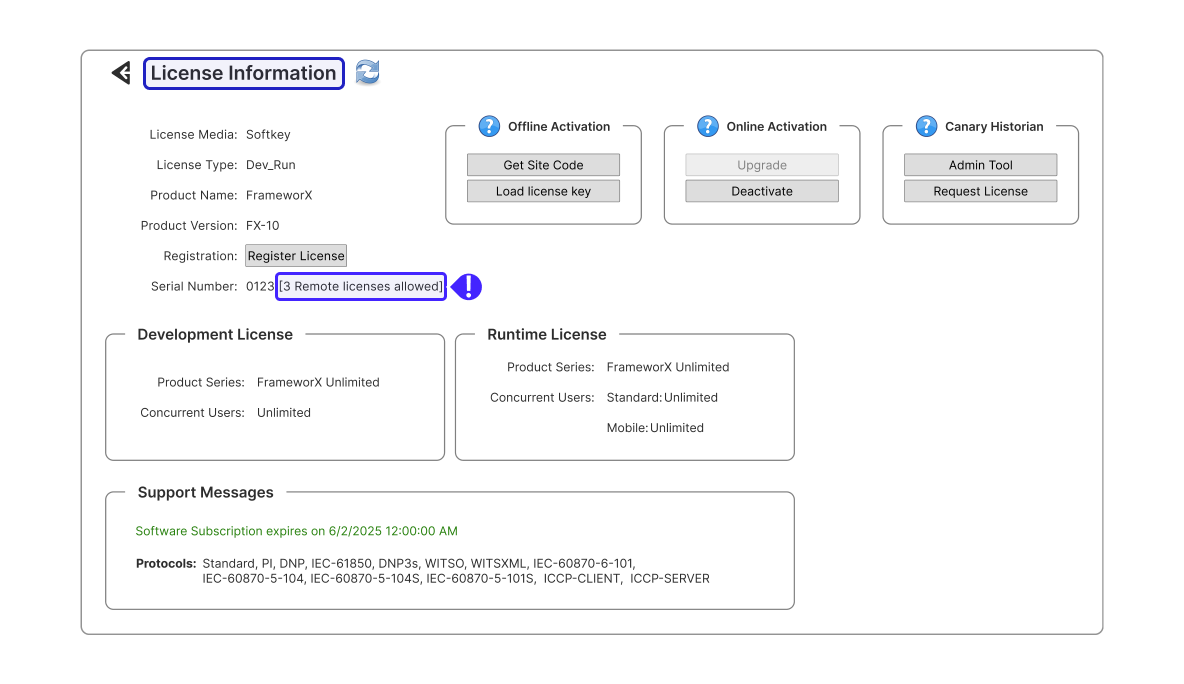Viewport: 1184px width, 684px height.
Task: Click the back arrow icon
Action: (122, 73)
